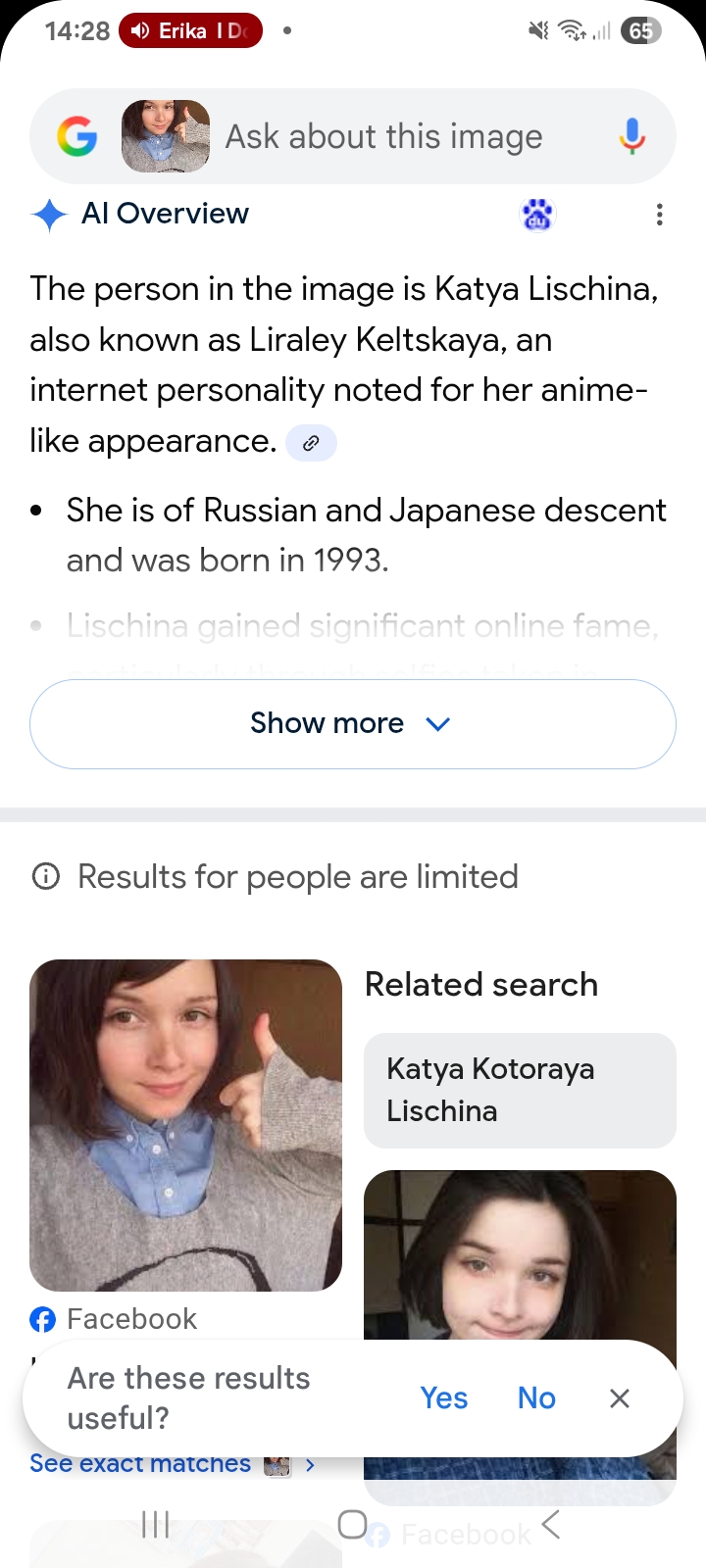Answer Yes to results useful prompt

point(444,1398)
